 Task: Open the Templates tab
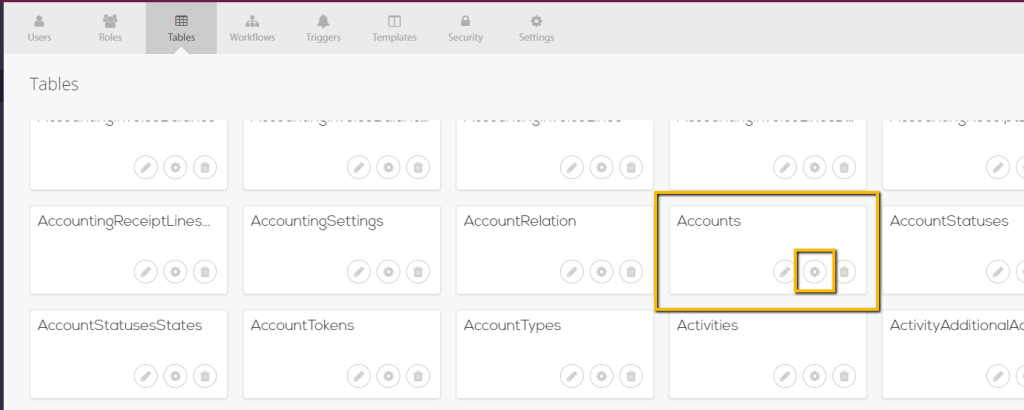coord(394,28)
